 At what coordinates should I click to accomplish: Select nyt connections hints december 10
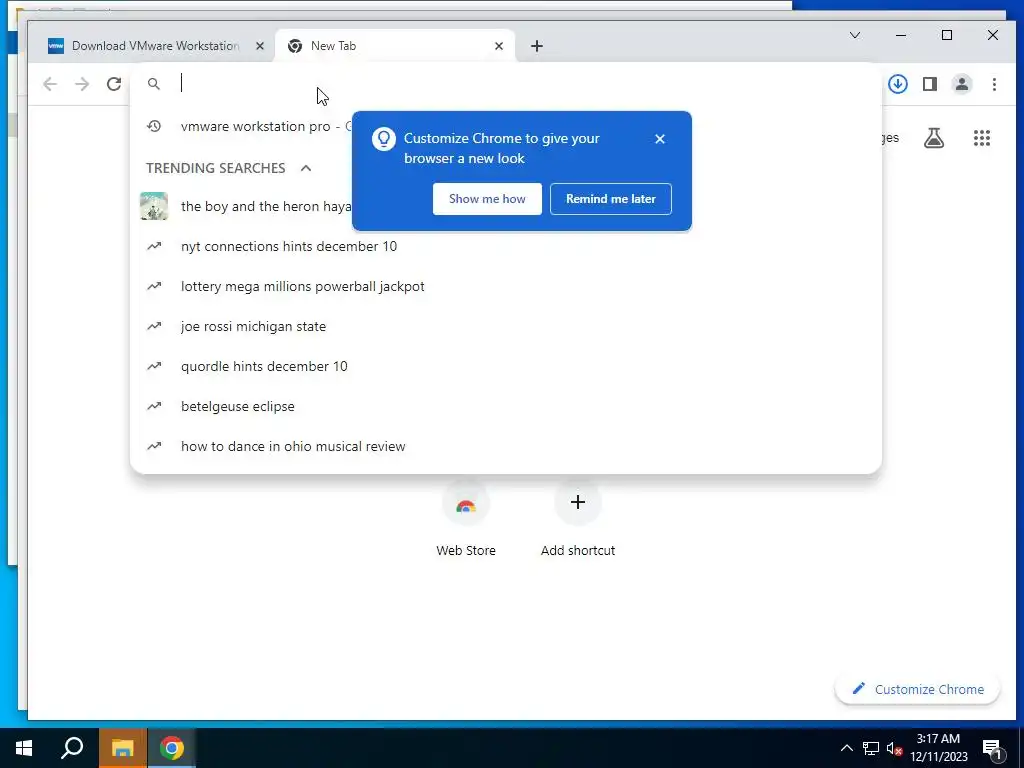pos(505,246)
